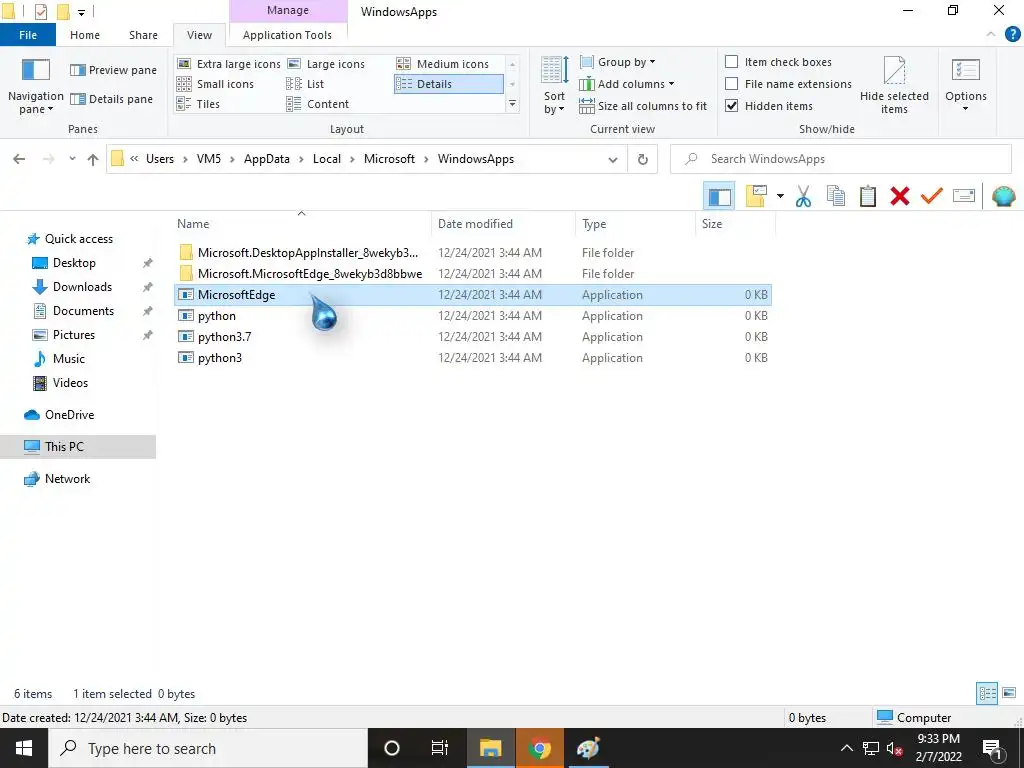Open recent locations dropdown arrow

(72, 159)
